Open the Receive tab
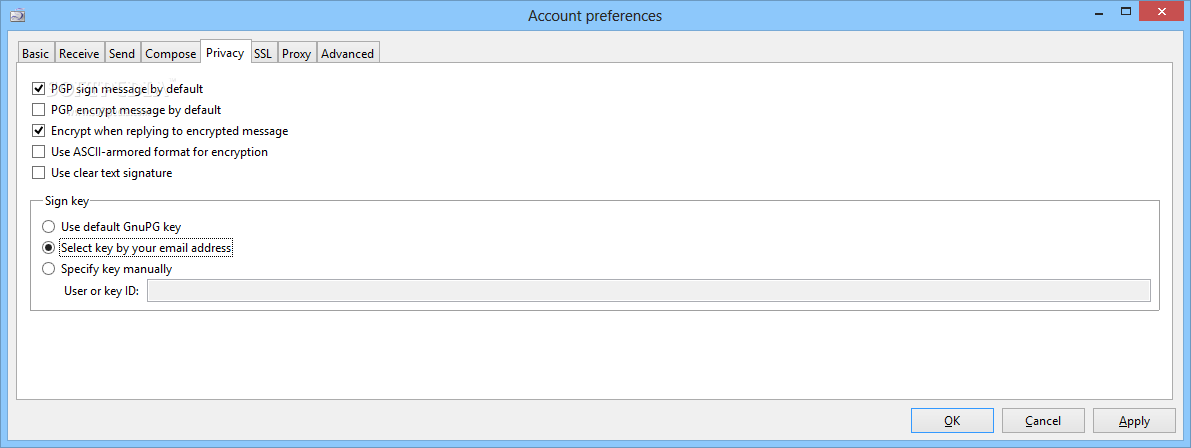This screenshot has width=1191, height=448. (79, 54)
